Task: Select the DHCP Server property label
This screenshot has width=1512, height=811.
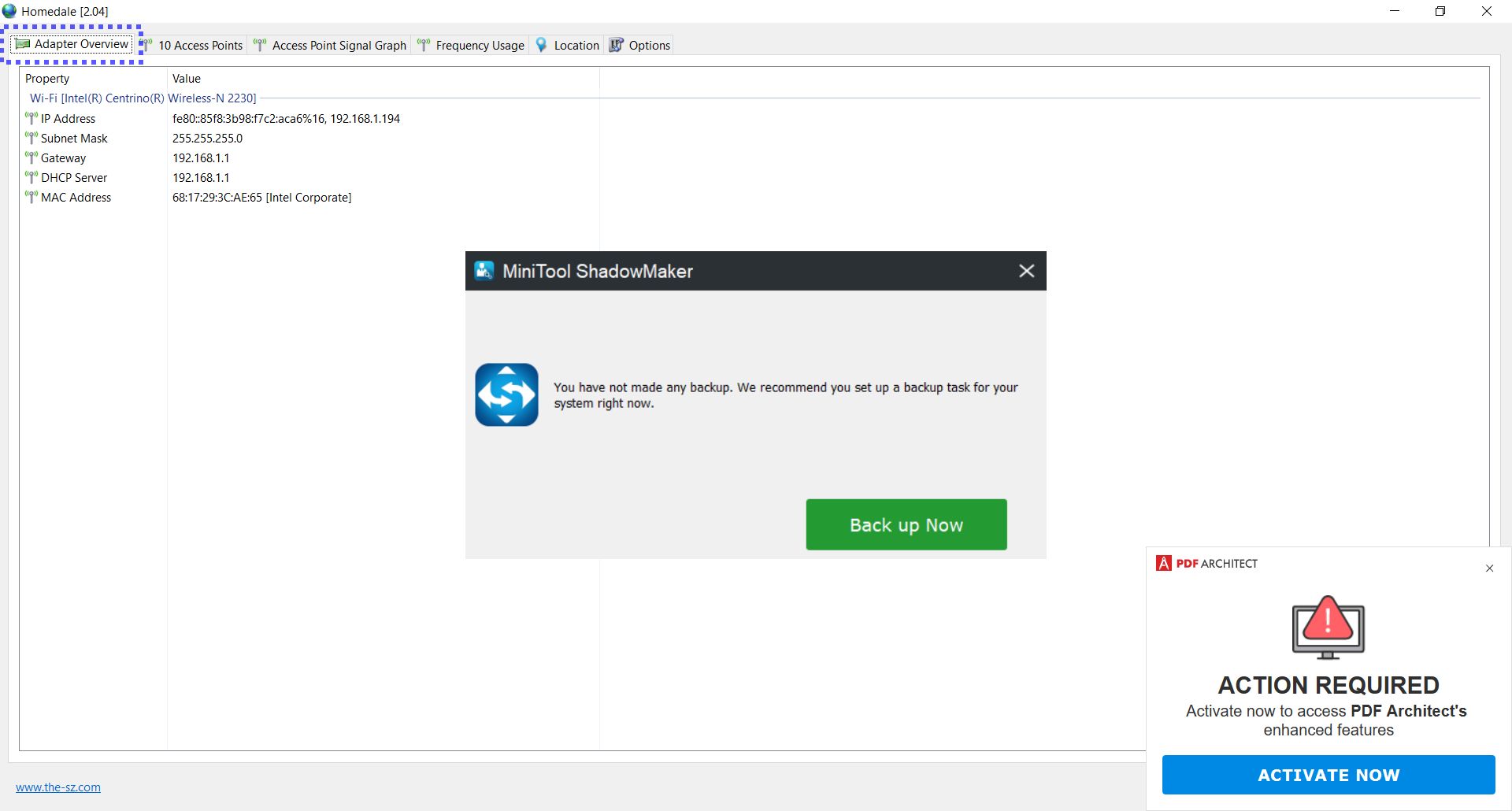Action: (x=74, y=177)
